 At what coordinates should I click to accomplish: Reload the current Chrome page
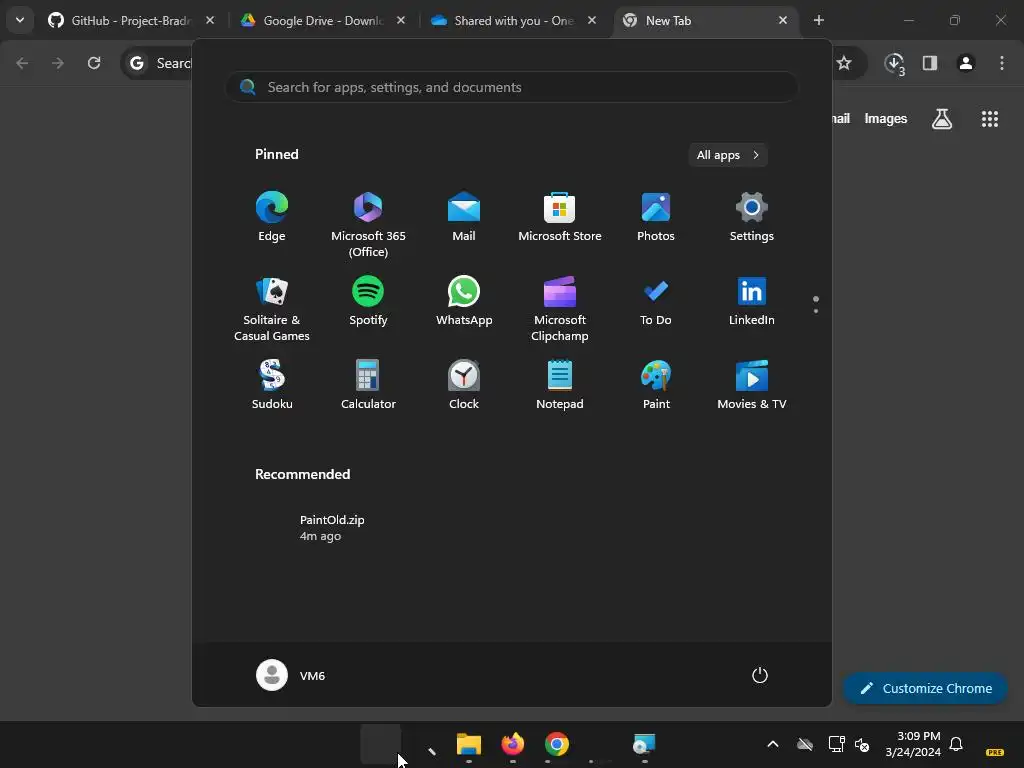(94, 63)
